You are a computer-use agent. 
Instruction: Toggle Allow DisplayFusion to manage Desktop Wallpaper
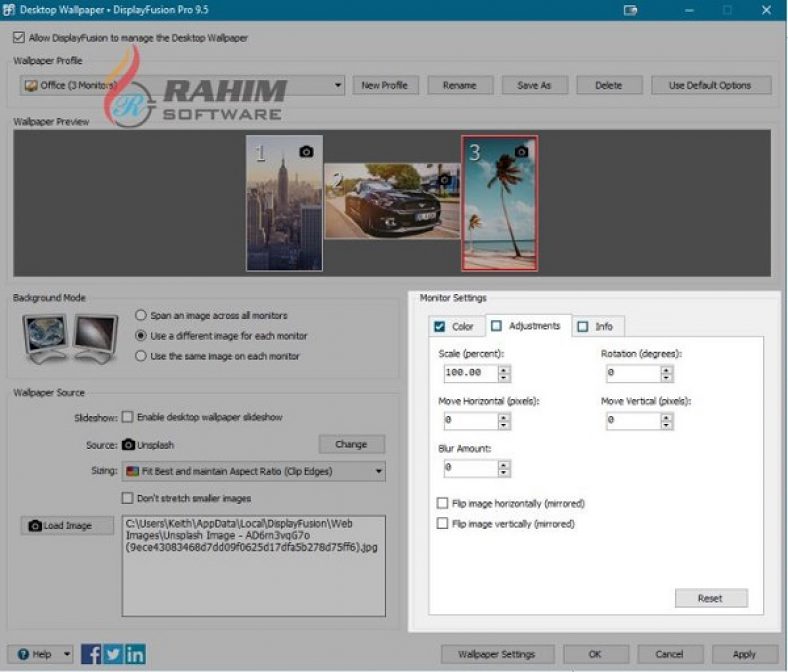(x=19, y=38)
